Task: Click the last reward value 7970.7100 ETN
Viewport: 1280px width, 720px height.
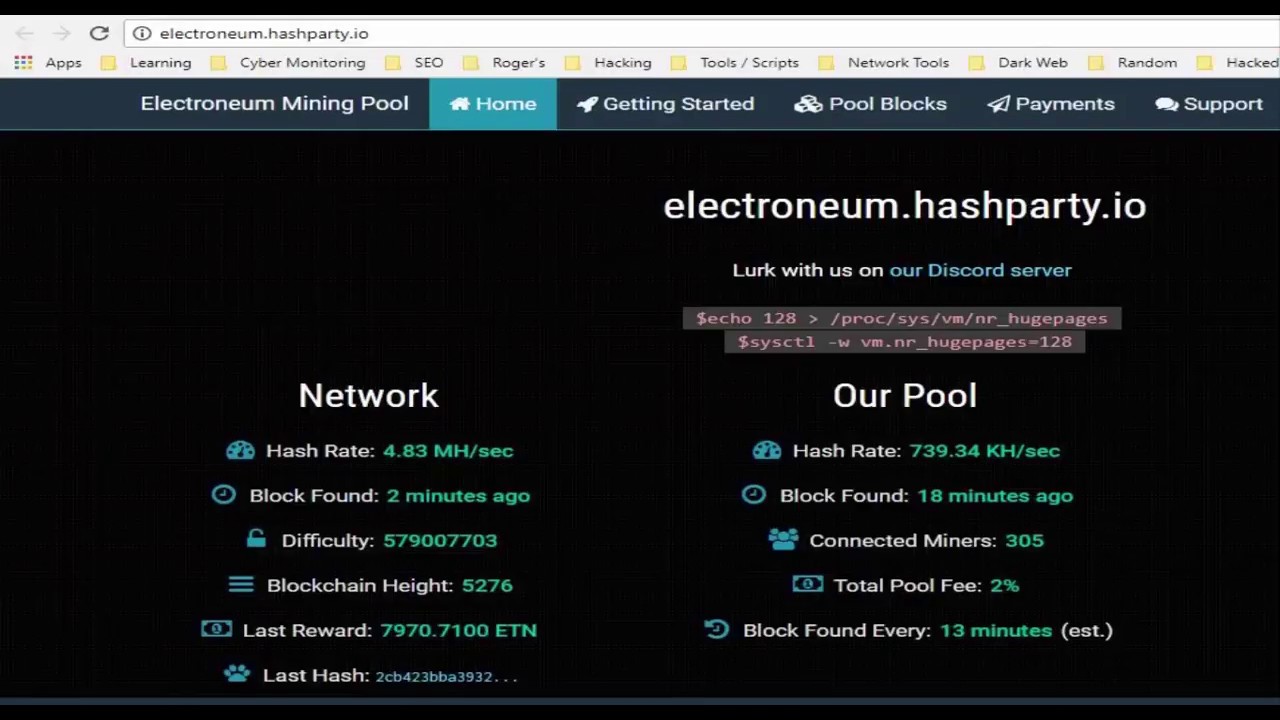Action: tap(458, 630)
